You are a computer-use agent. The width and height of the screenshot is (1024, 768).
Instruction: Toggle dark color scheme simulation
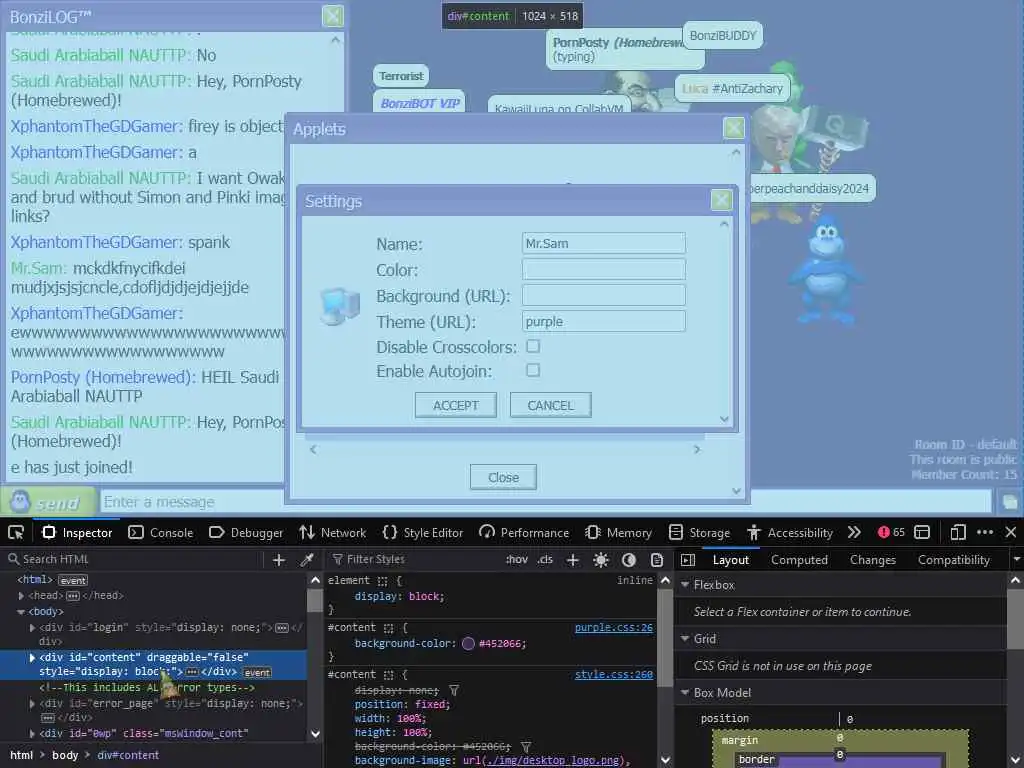[629, 560]
